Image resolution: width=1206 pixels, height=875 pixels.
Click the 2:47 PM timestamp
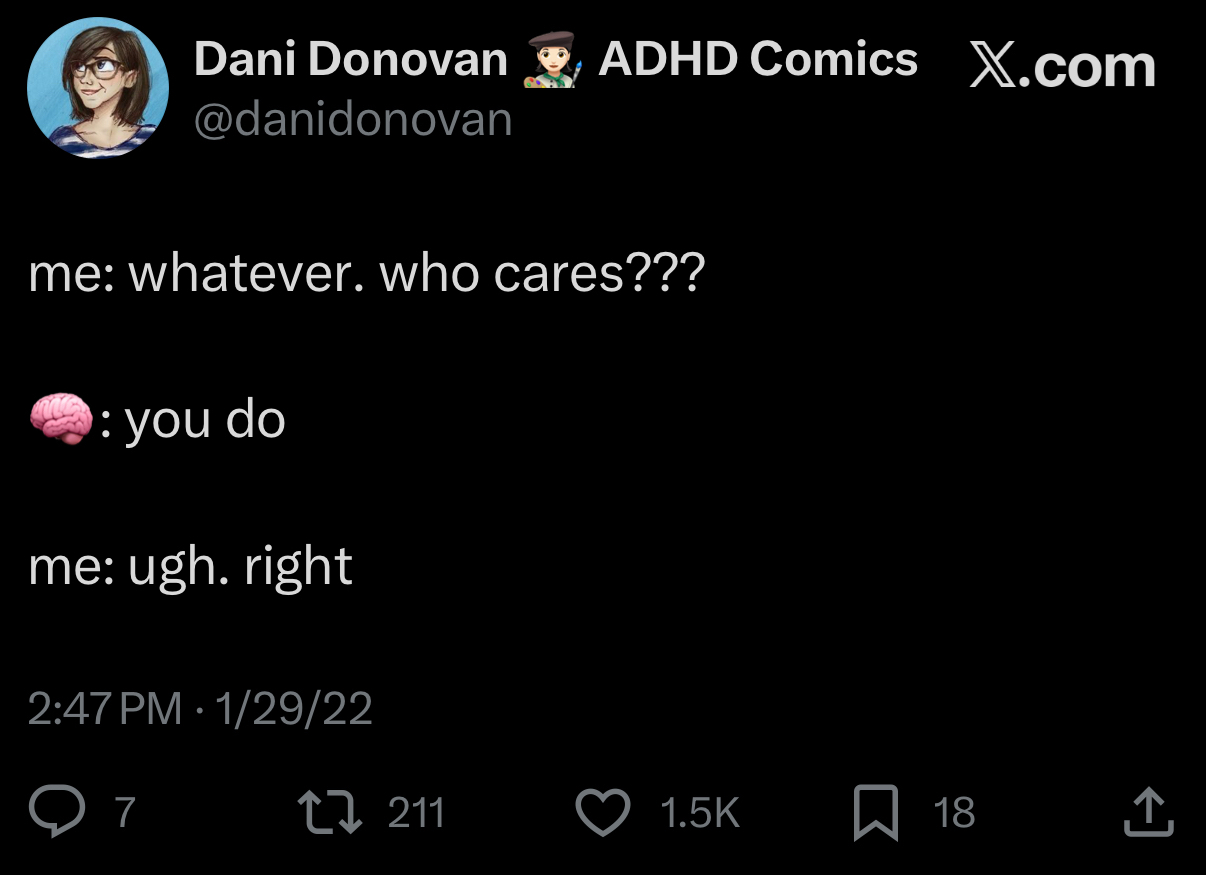click(x=105, y=709)
